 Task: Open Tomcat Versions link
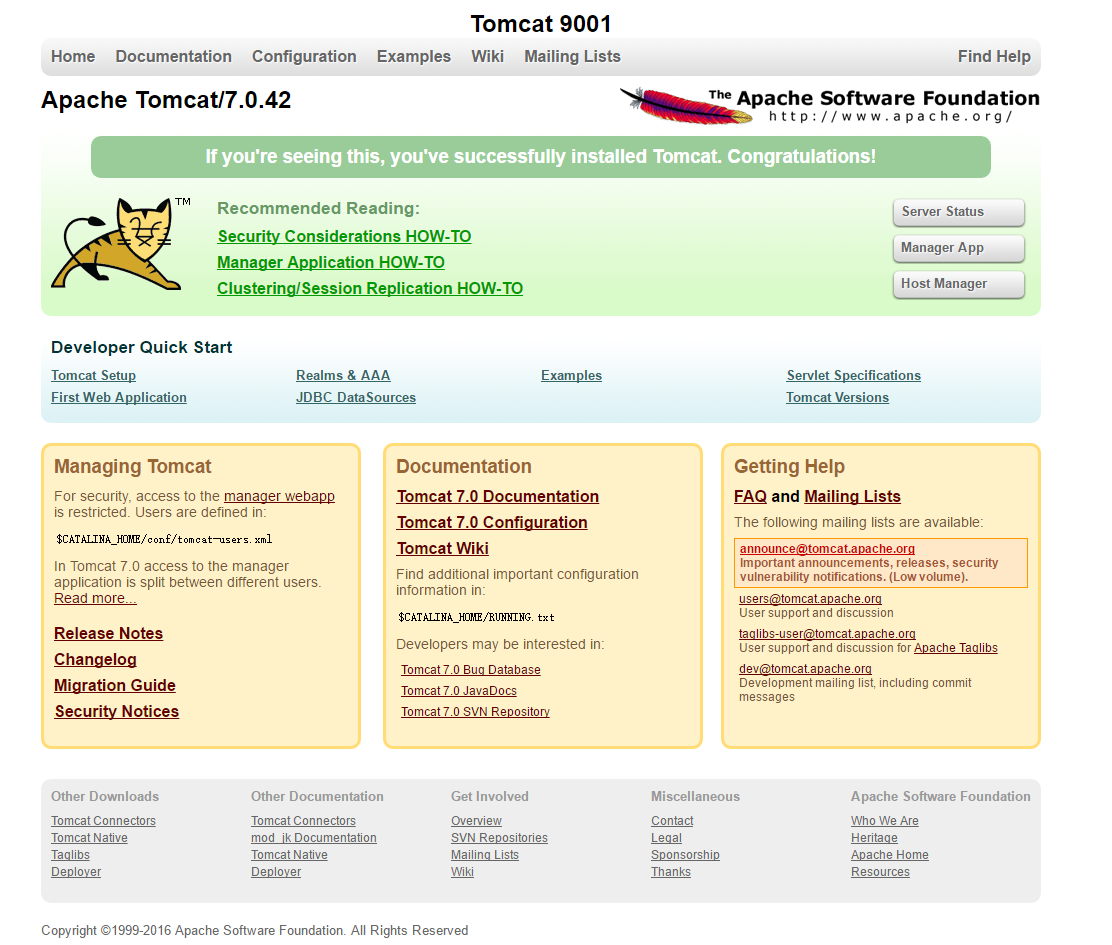(x=838, y=398)
